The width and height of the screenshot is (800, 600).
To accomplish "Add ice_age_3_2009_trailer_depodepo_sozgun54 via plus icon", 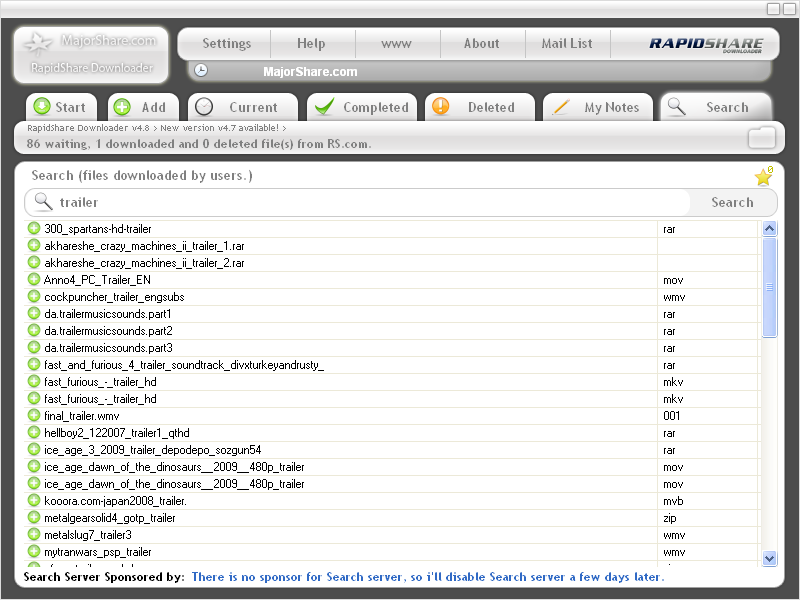I will (x=34, y=449).
